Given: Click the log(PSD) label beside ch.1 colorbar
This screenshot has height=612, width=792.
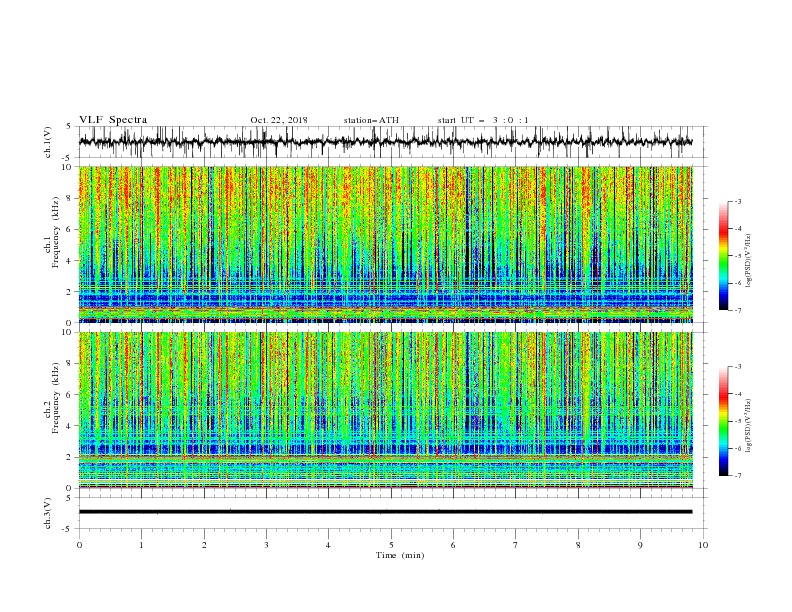Looking at the screenshot, I should [749, 261].
